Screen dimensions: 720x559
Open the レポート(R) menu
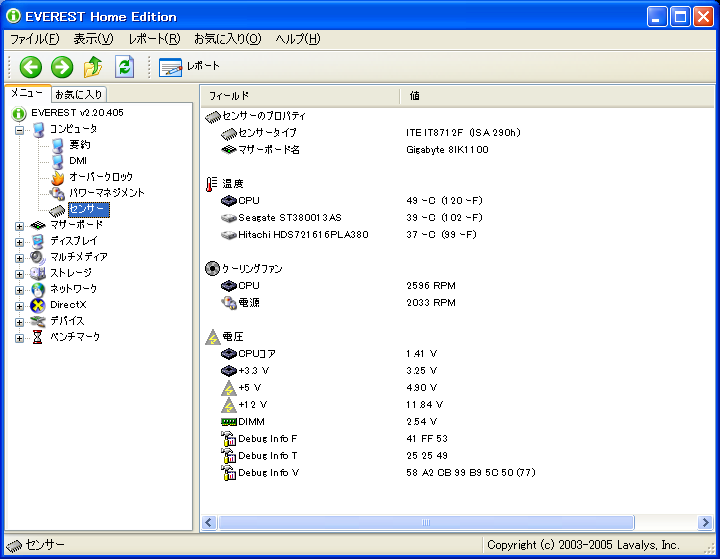(x=154, y=39)
